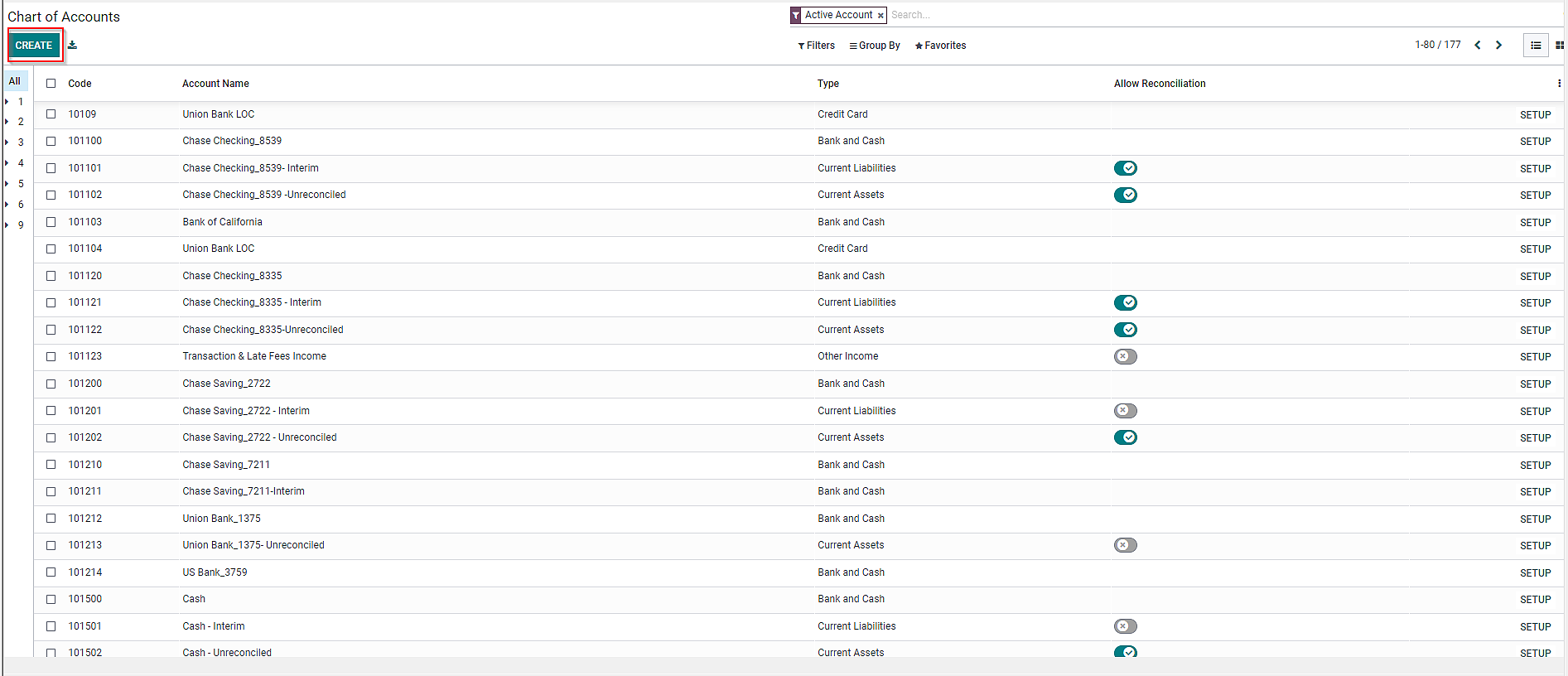This screenshot has height=676, width=1568.
Task: Sort by Code column header
Action: point(80,84)
